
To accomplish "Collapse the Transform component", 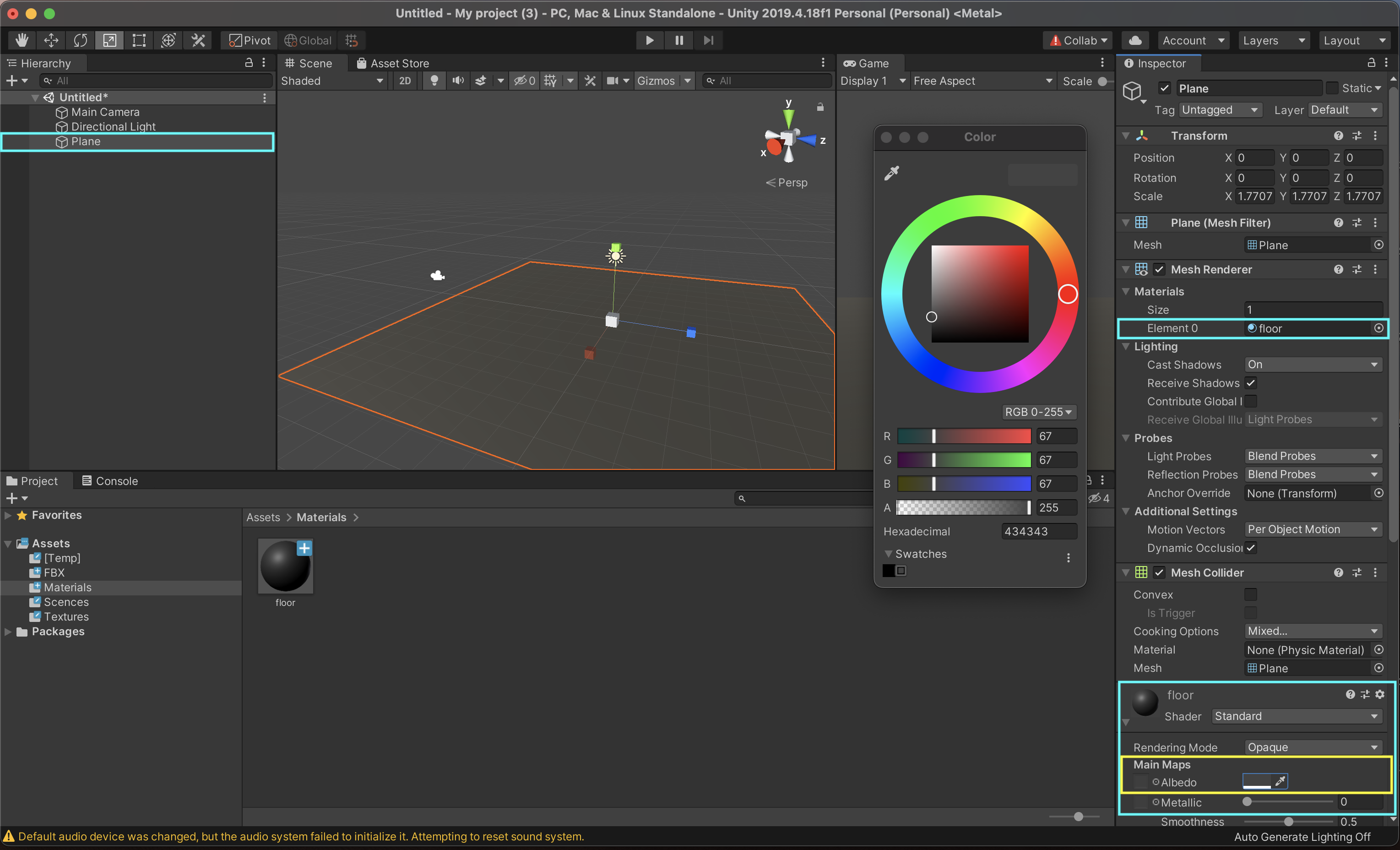I will [1126, 136].
